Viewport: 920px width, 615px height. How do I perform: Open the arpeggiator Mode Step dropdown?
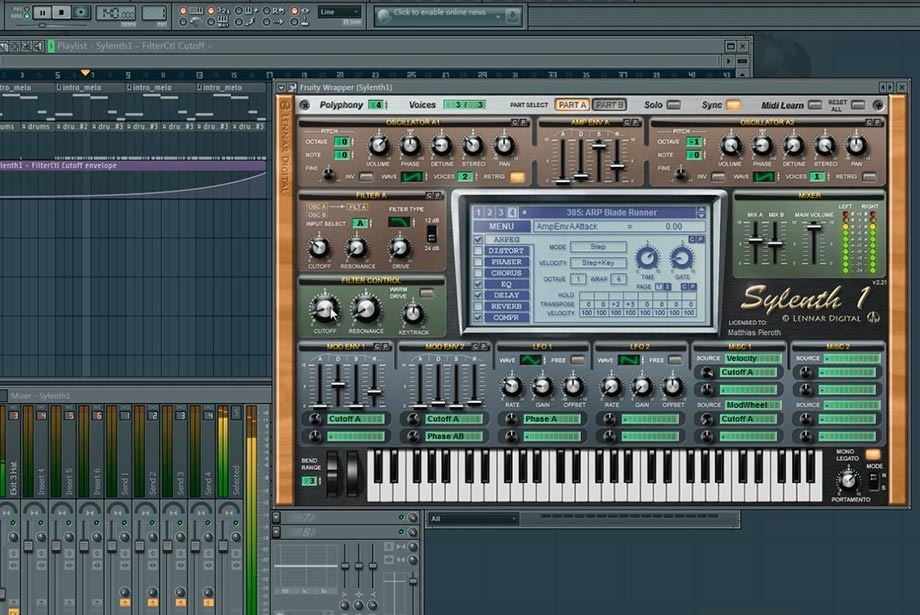coord(598,247)
